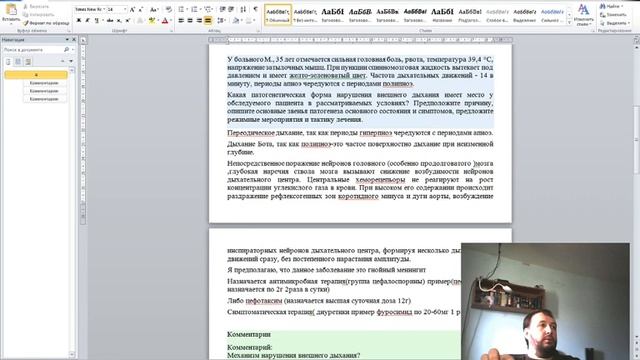Image resolution: width=640 pixels, height=360 pixels.
Task: Click the Increase Indent icon
Action: point(231,9)
